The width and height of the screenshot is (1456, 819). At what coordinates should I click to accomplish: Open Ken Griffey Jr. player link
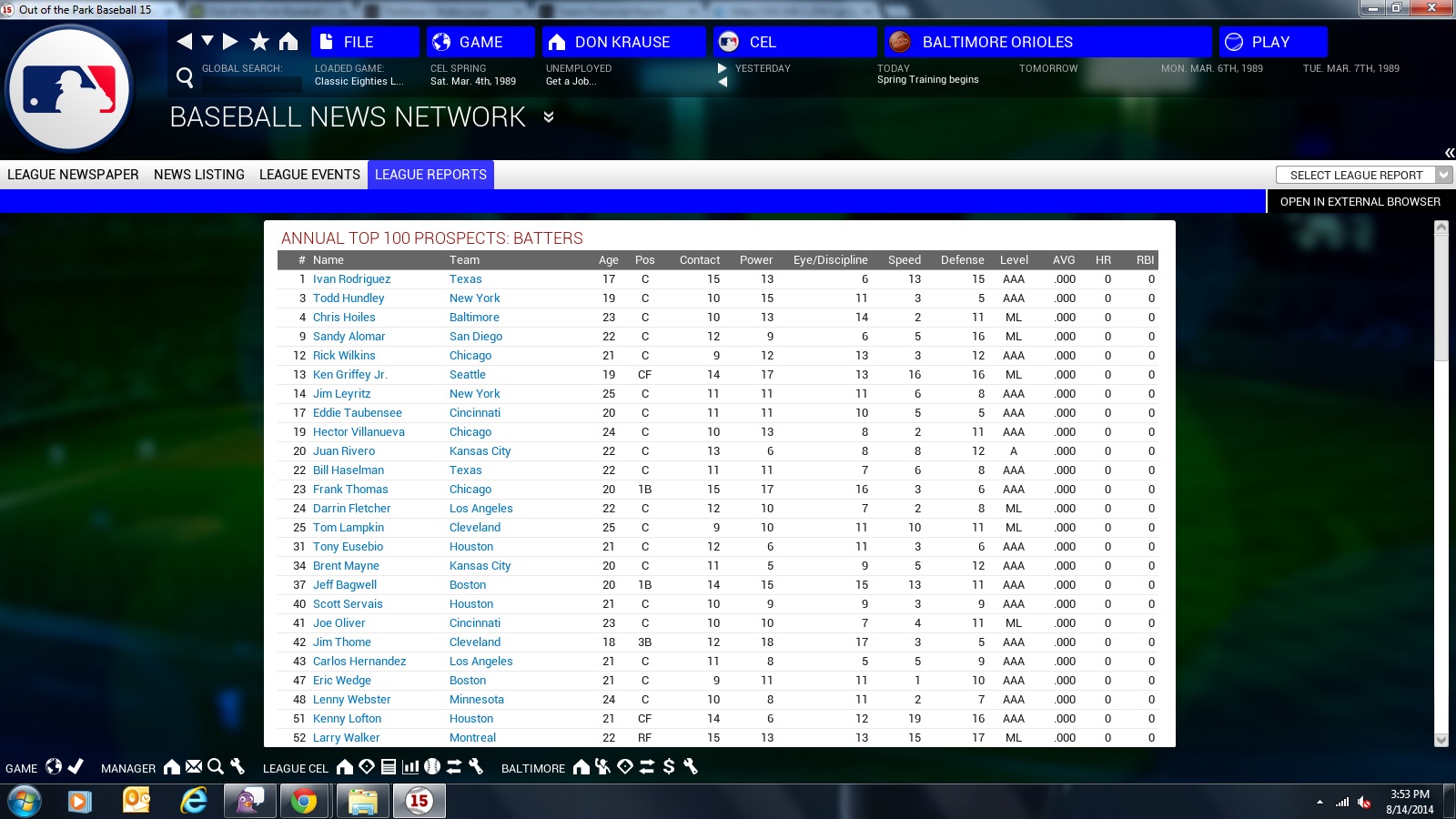(350, 375)
